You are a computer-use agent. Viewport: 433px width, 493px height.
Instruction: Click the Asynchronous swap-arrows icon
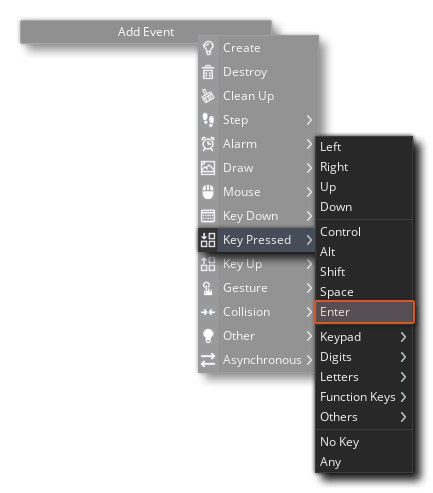pyautogui.click(x=208, y=360)
